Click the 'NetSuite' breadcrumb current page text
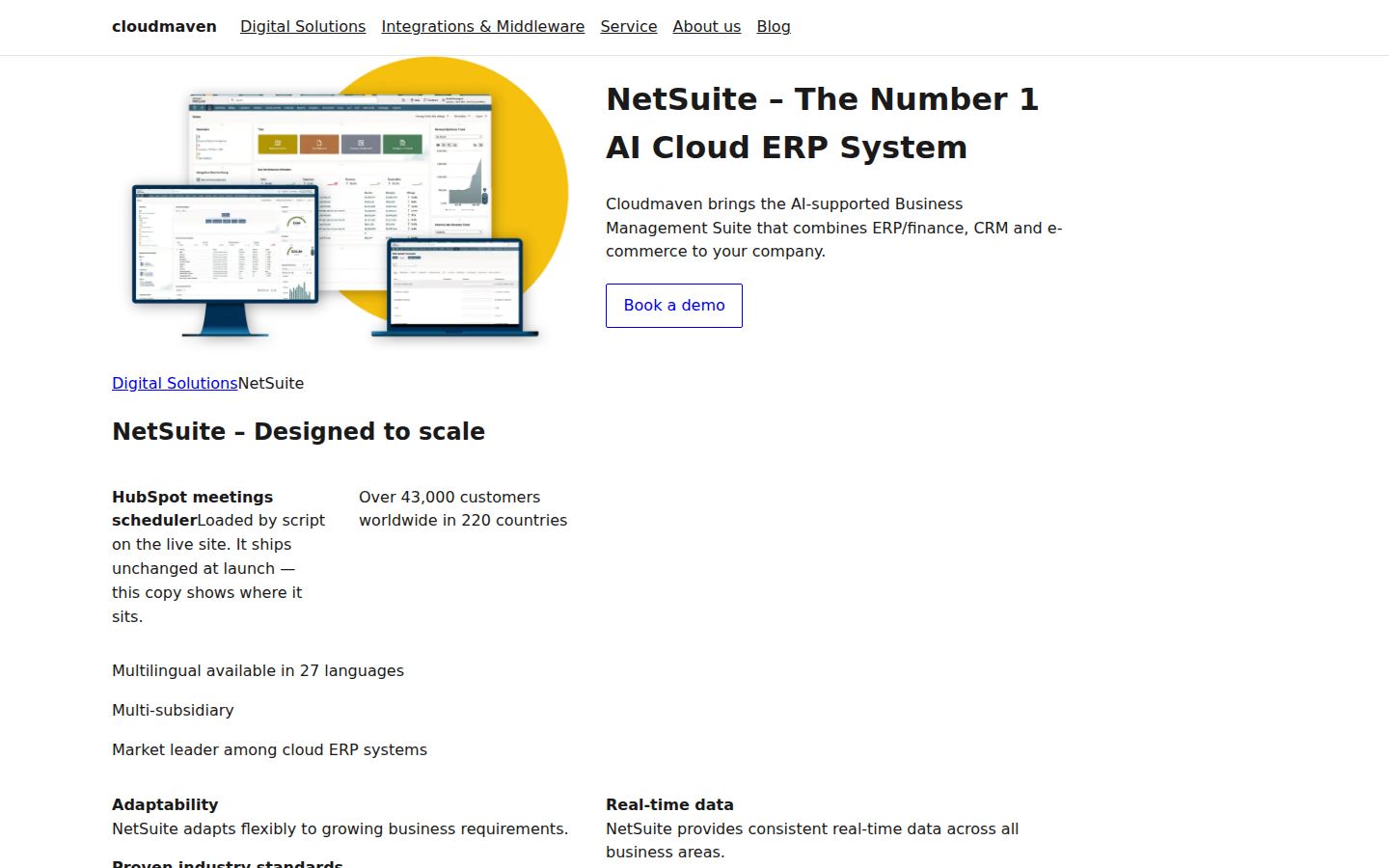The image size is (1389, 868). click(271, 383)
